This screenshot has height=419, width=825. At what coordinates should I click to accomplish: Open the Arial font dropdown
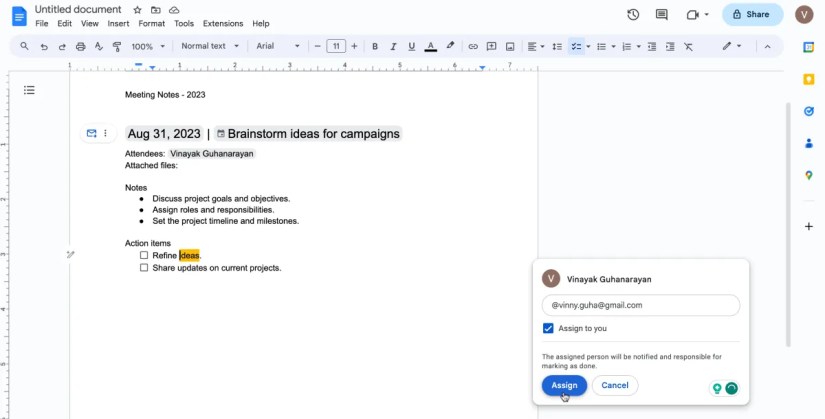tap(278, 46)
